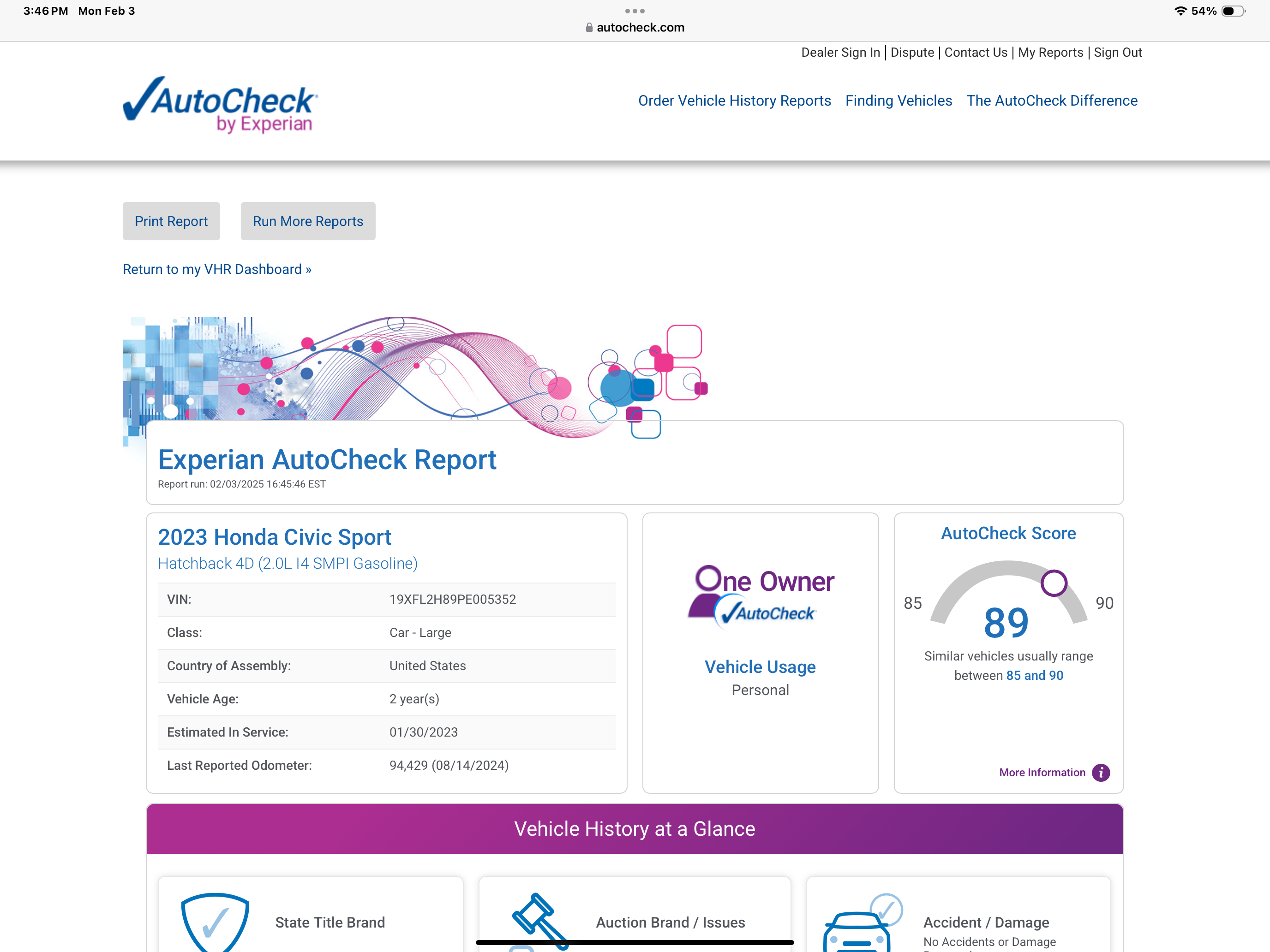Open Order Vehicle History Reports menu
Screen dimensions: 1270x952
(x=734, y=101)
